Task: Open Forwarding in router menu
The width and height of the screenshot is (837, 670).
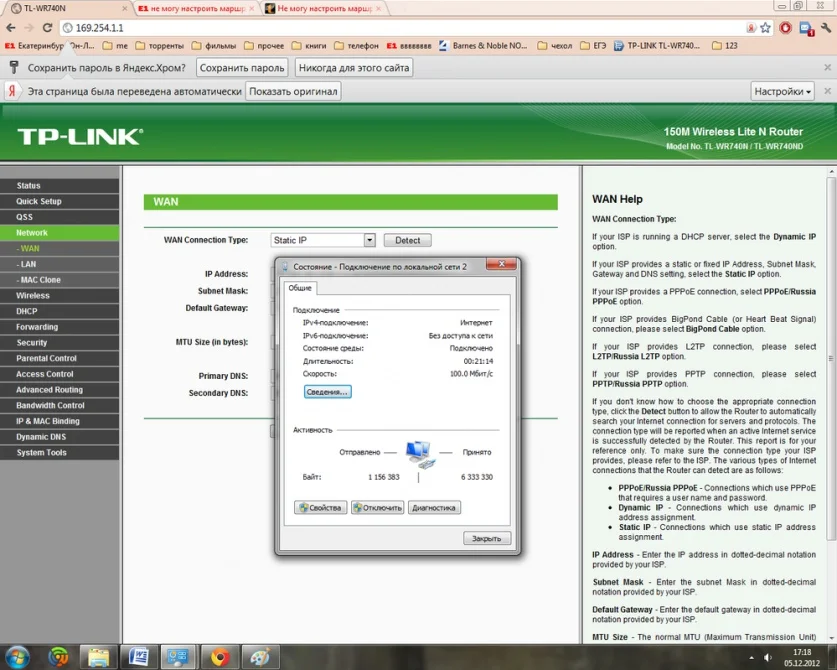Action: [60, 327]
